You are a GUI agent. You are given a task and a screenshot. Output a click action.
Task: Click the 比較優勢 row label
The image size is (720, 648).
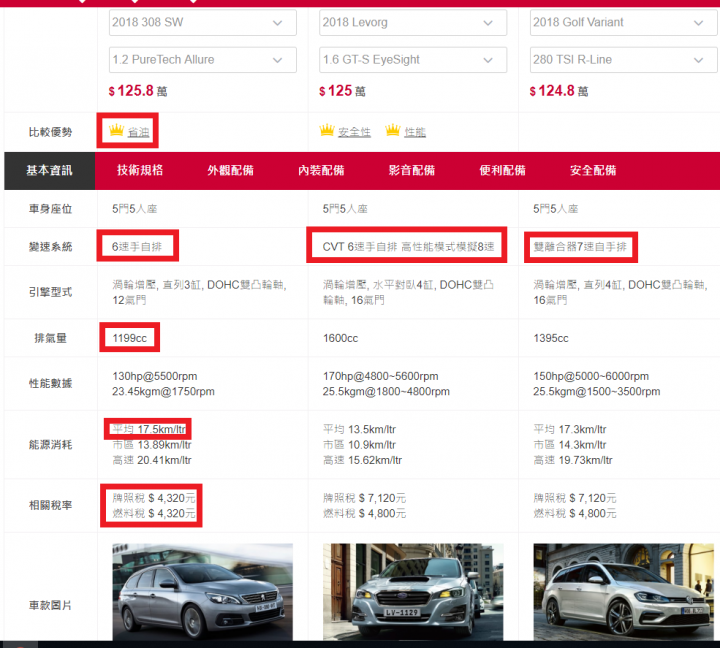50,132
